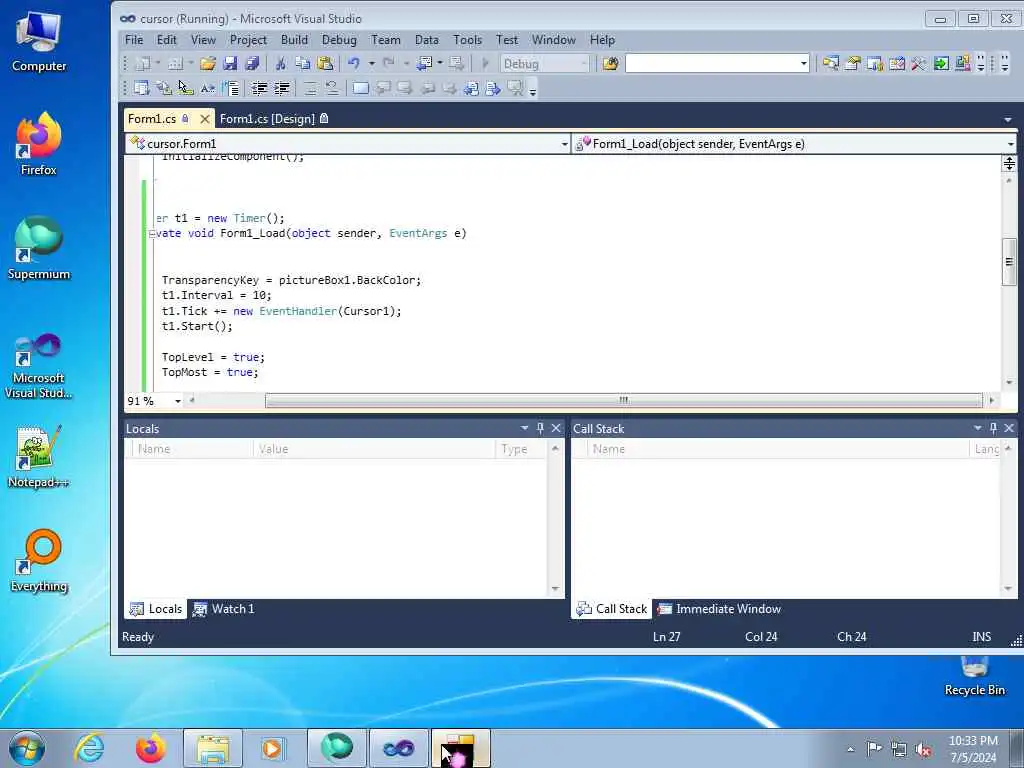Image resolution: width=1024 pixels, height=768 pixels.
Task: Close the Form1.cs document tab
Action: tap(204, 119)
